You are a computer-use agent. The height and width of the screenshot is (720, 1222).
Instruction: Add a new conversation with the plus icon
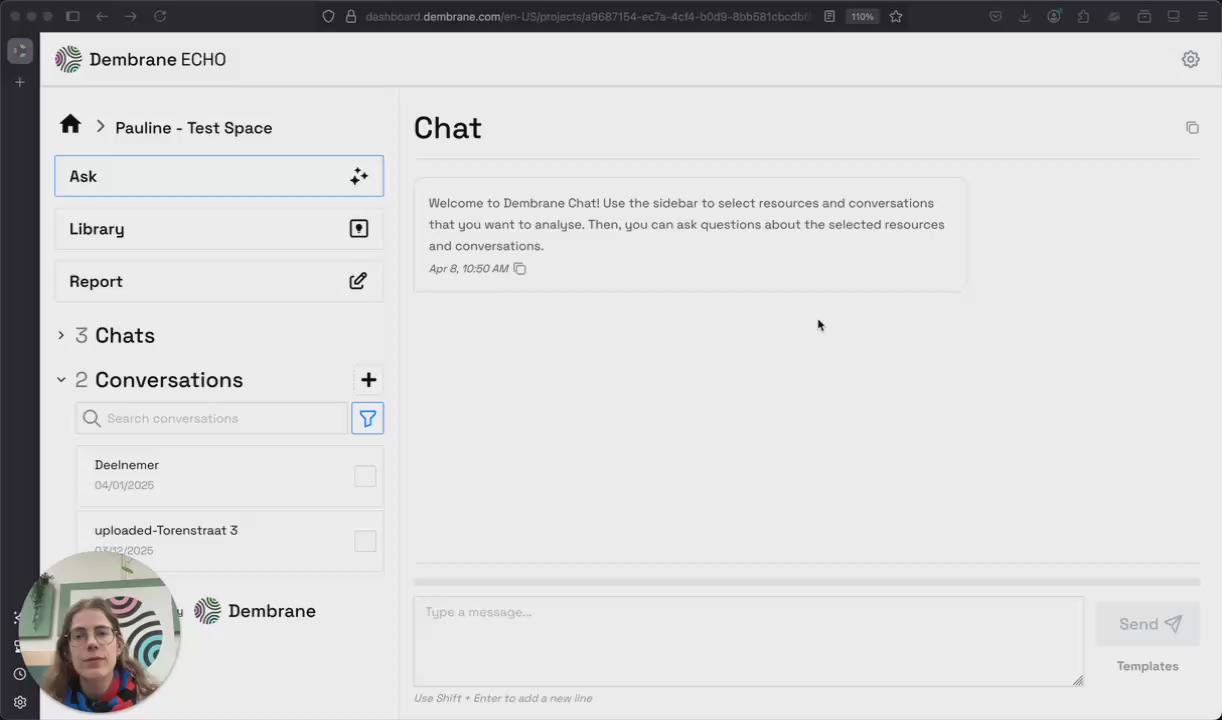[369, 380]
